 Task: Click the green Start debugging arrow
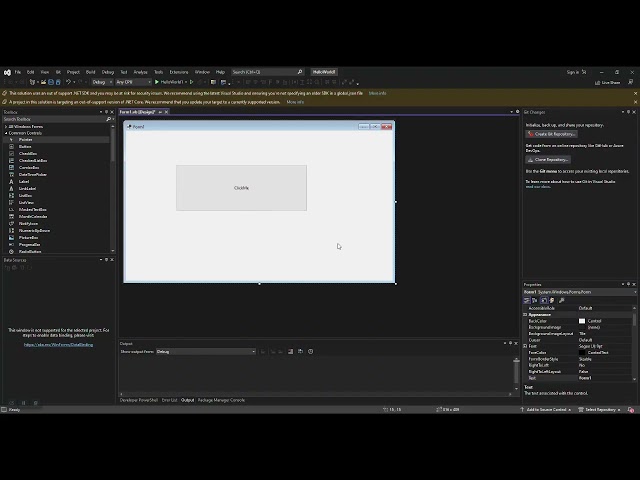pos(156,82)
